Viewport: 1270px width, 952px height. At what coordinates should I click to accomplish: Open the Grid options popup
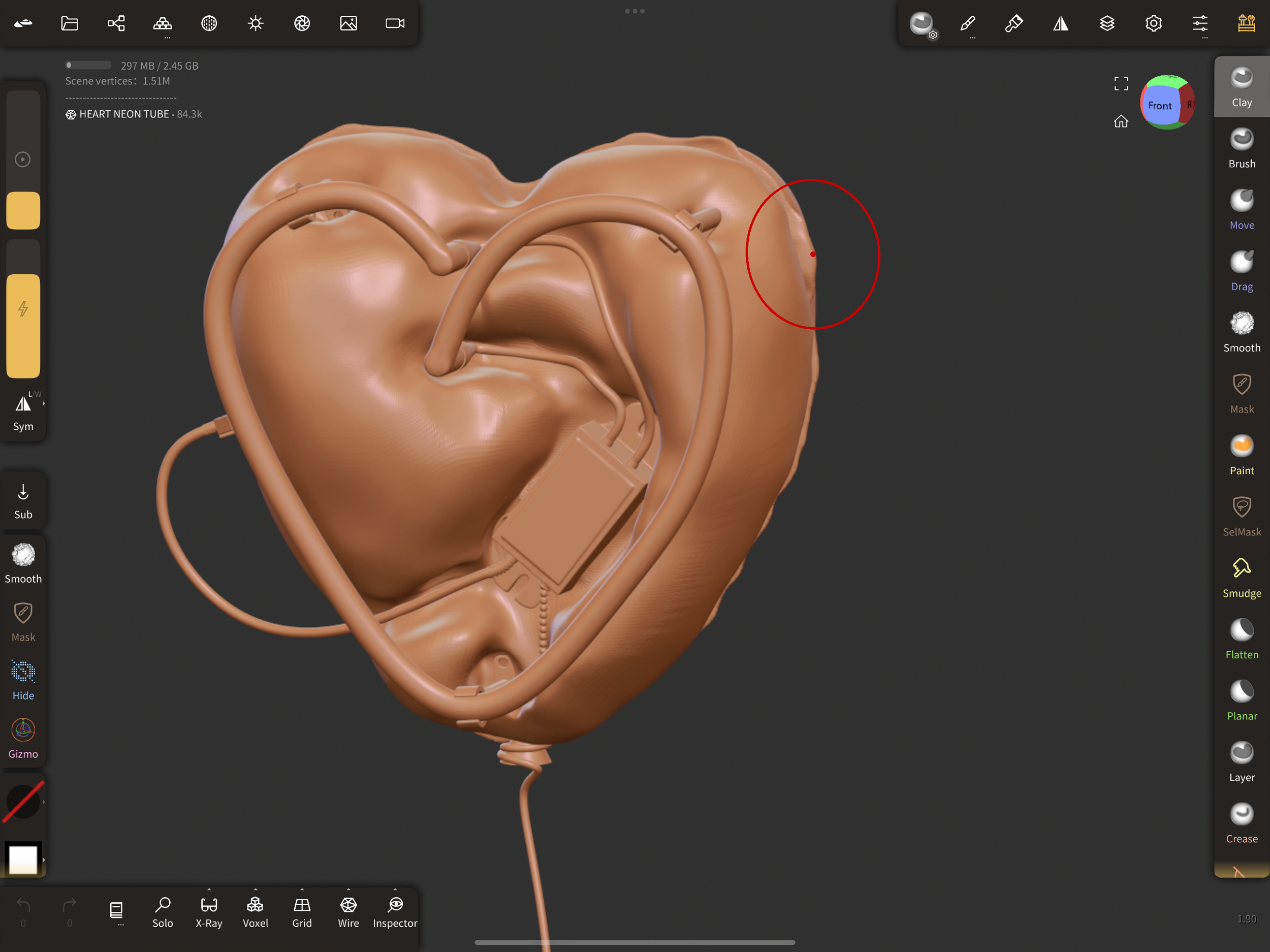302,890
